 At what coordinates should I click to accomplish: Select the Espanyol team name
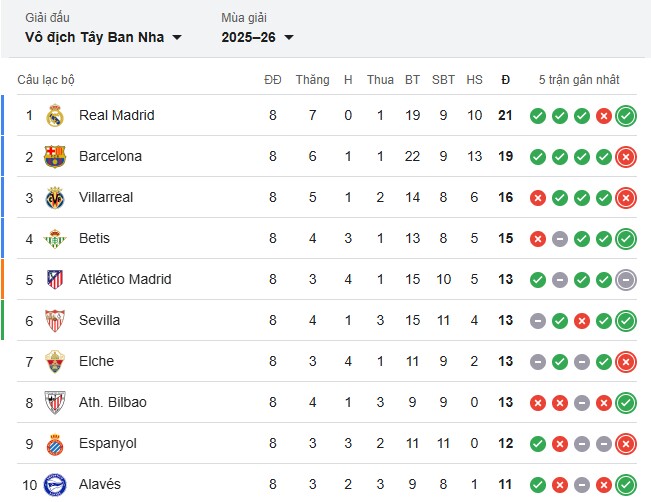tap(107, 443)
